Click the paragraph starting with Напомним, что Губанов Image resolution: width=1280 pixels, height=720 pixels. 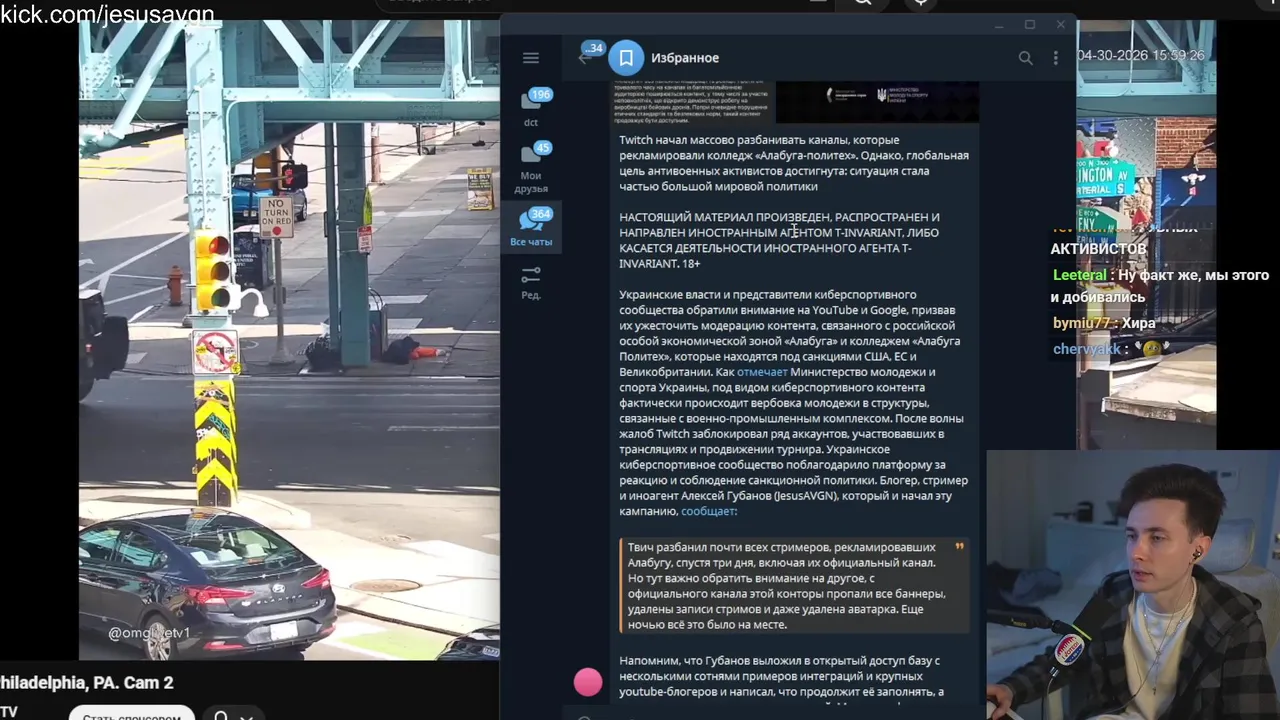coord(782,676)
